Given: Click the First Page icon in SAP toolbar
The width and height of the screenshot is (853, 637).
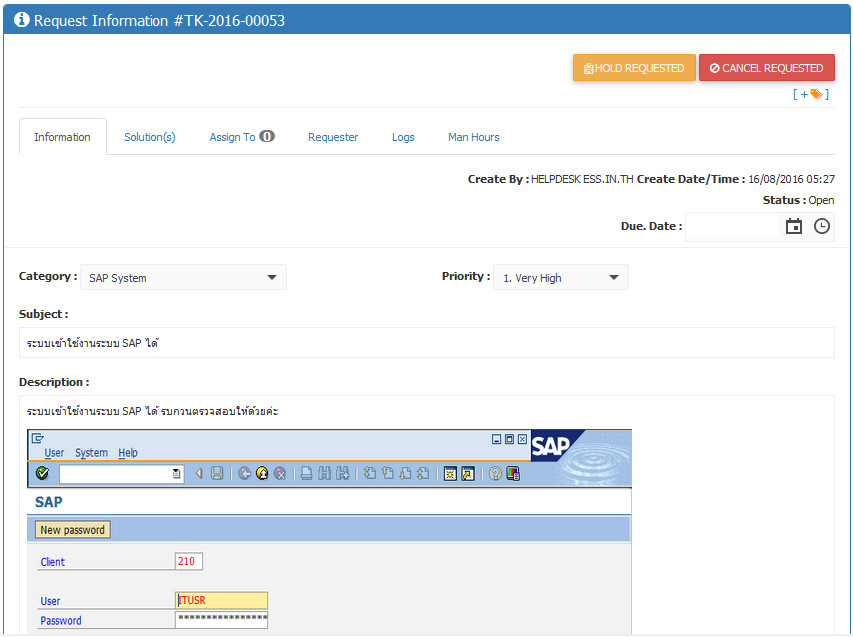Looking at the screenshot, I should click(x=370, y=473).
